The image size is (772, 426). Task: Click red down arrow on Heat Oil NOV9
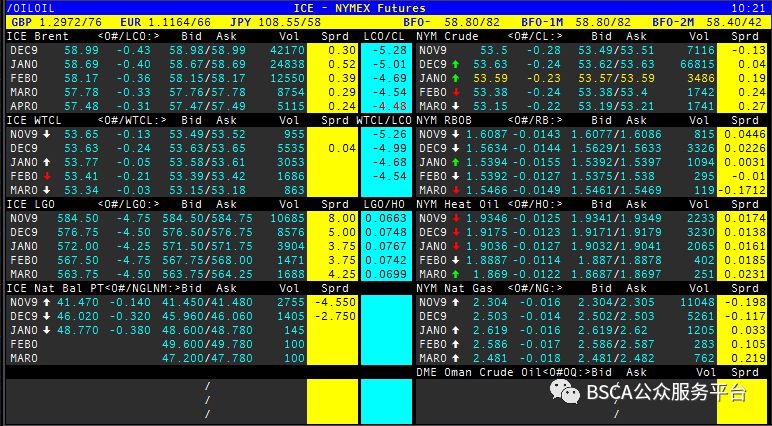[455, 218]
